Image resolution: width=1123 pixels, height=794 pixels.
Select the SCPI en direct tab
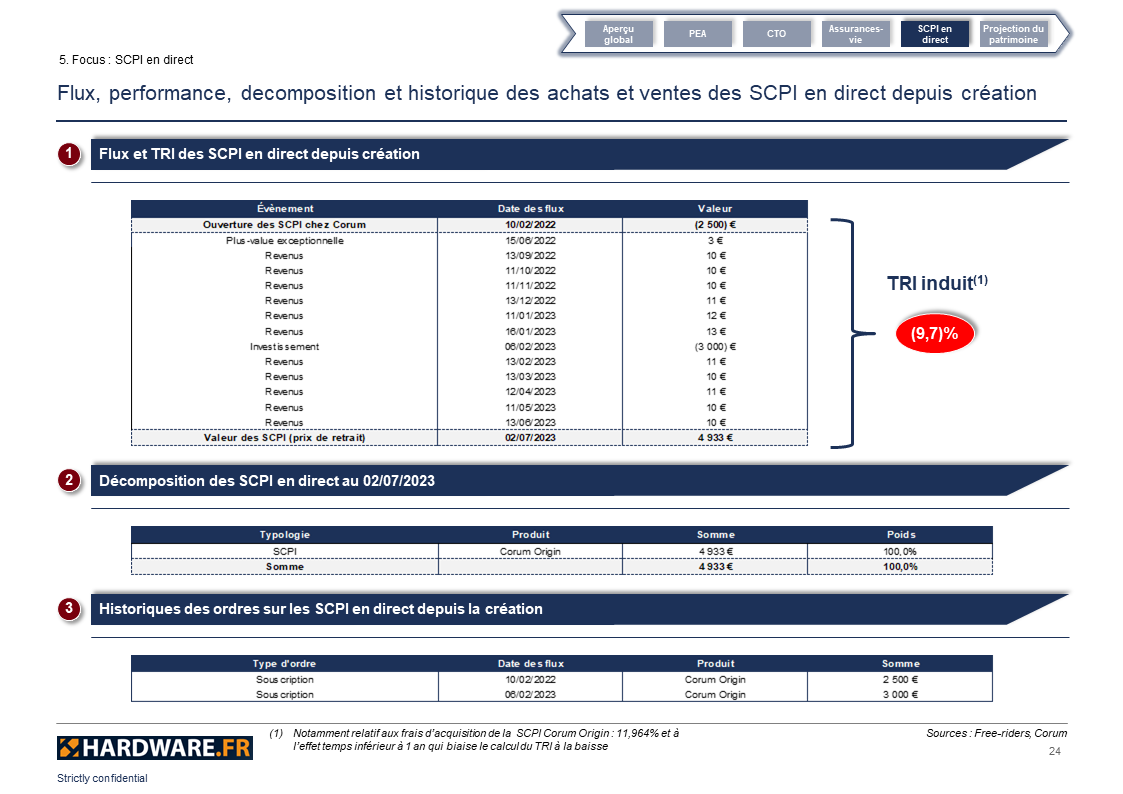pyautogui.click(x=935, y=34)
